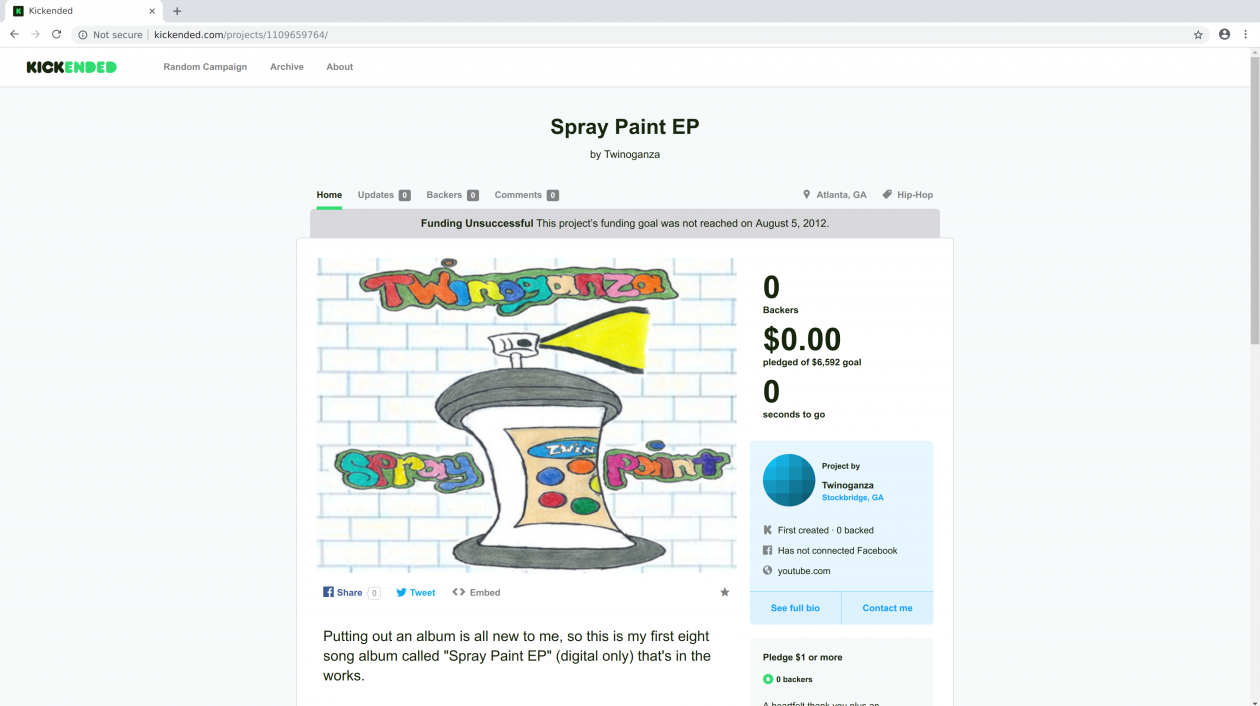
Task: Select the Comments tab
Action: point(518,195)
